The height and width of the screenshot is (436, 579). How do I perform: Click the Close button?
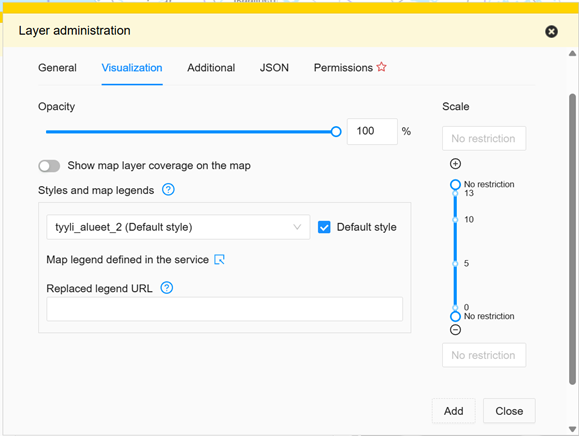[509, 411]
